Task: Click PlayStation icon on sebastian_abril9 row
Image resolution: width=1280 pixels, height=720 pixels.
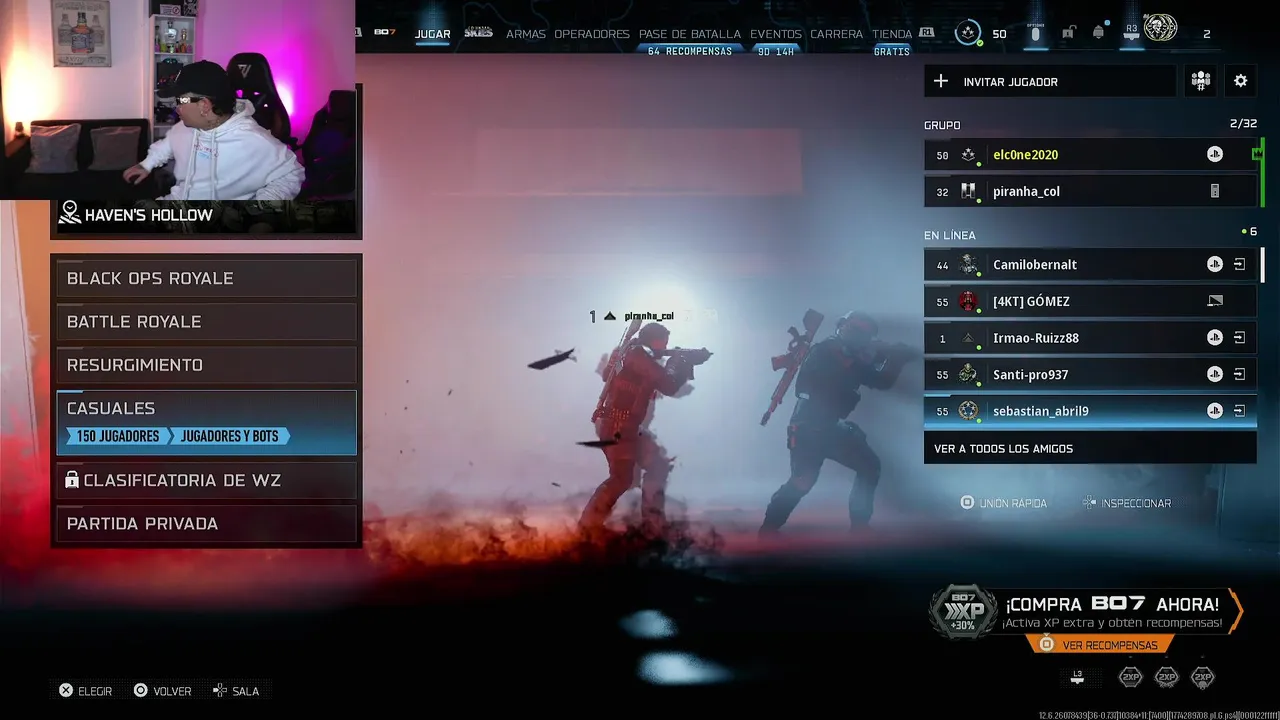Action: [1214, 411]
